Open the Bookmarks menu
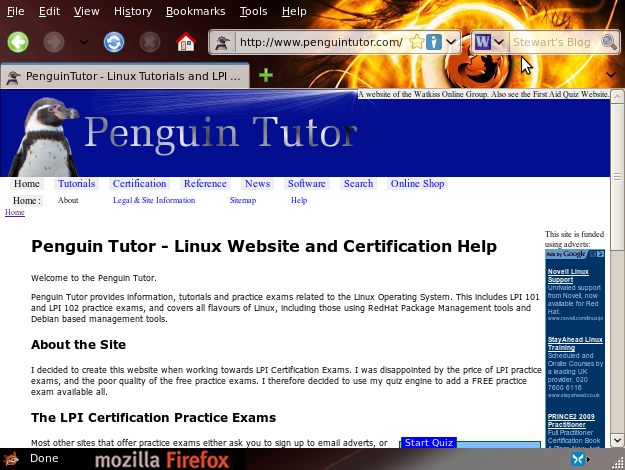 195,11
